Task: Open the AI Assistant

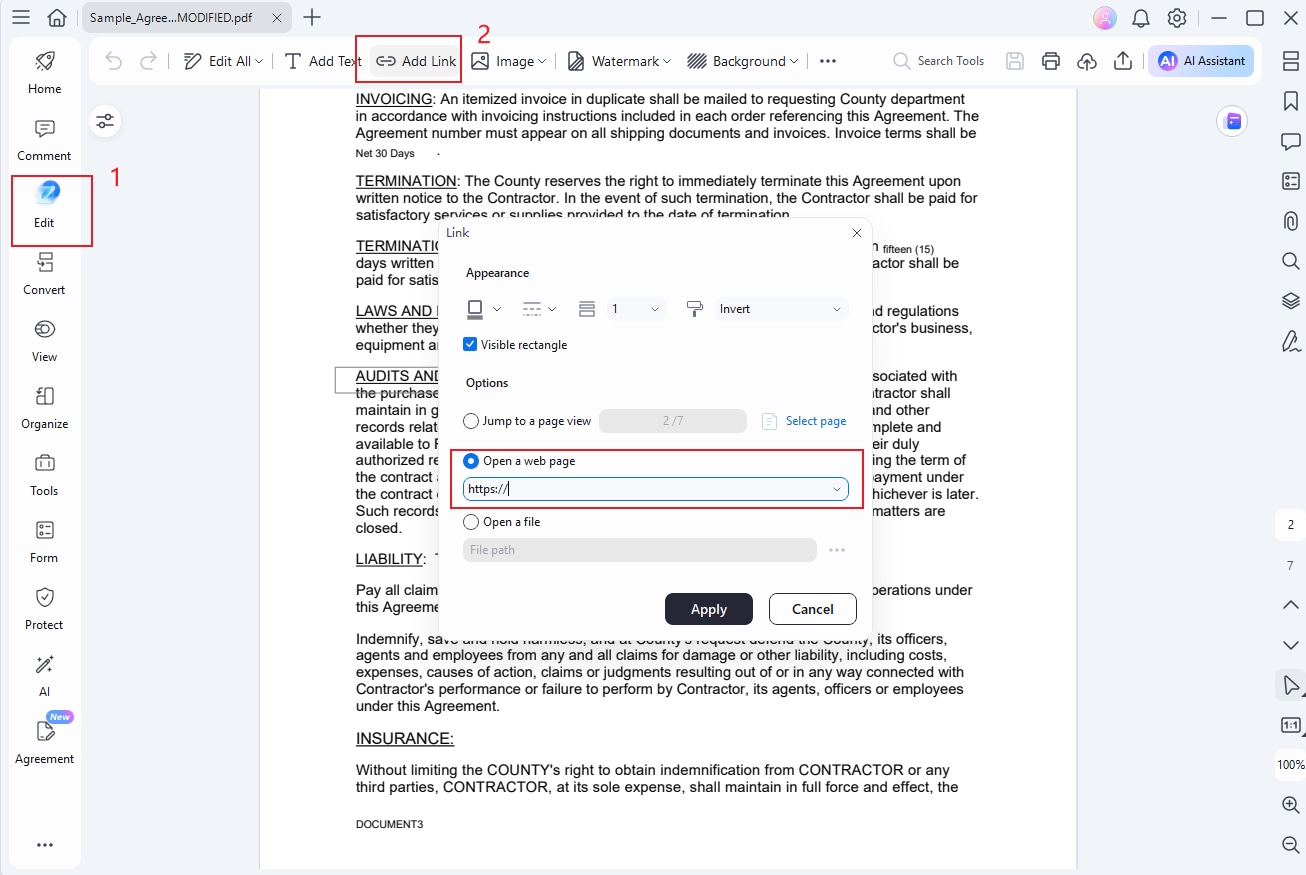Action: coord(1201,61)
